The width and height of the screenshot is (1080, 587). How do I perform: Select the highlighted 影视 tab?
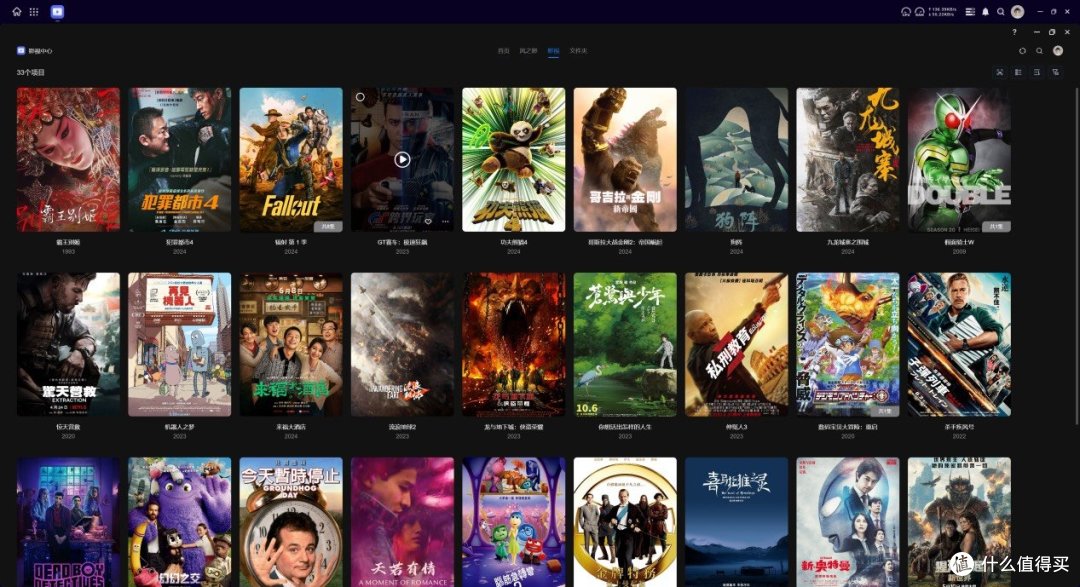[x=553, y=51]
